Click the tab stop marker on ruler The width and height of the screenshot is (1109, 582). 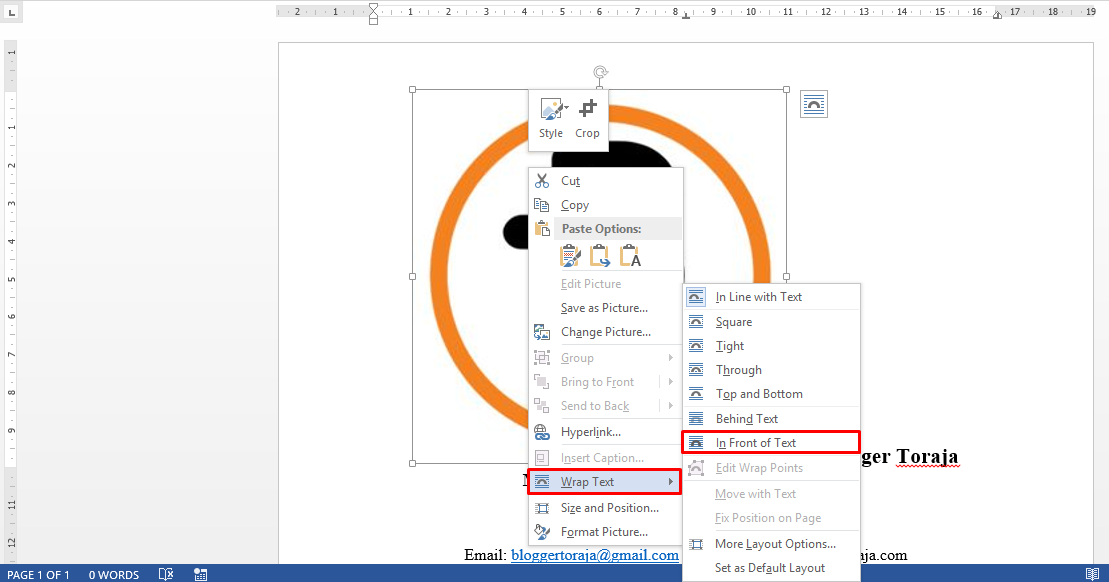point(686,16)
